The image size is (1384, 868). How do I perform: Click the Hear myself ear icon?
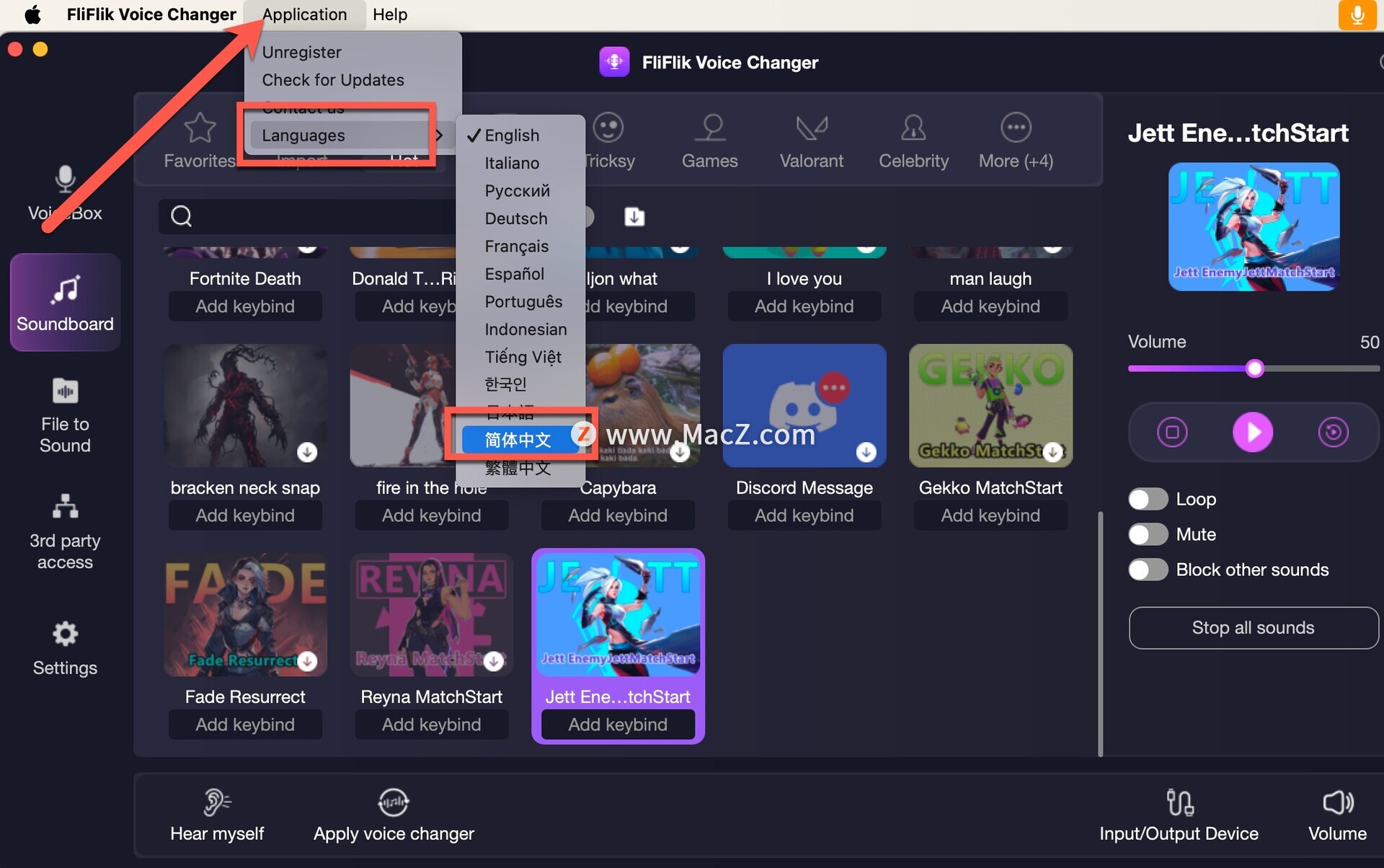pos(216,802)
